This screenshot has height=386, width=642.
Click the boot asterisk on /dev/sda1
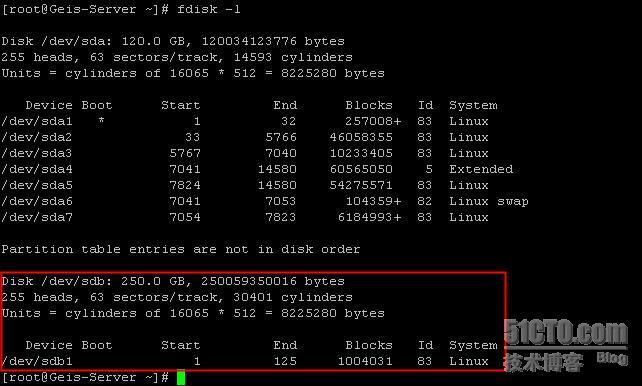[x=101, y=121]
